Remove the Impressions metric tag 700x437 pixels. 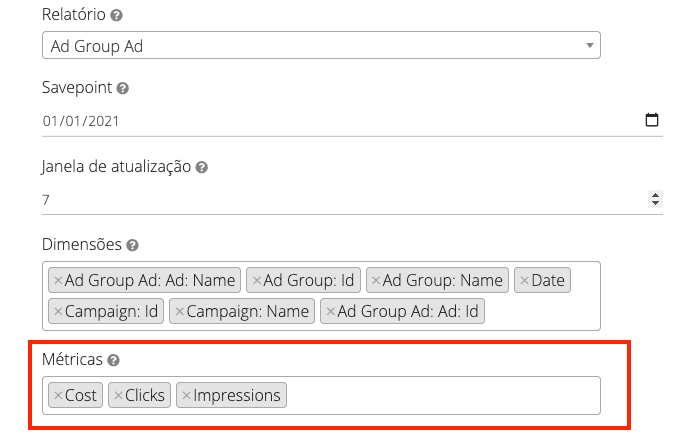[186, 396]
